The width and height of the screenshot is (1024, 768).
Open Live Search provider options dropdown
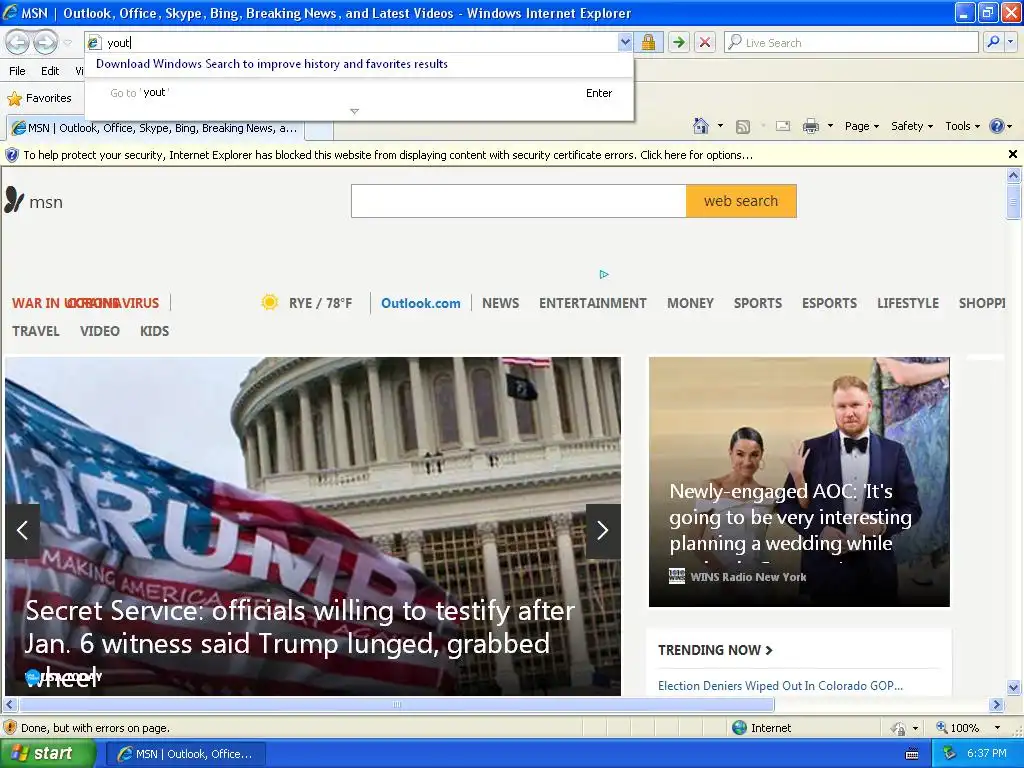(1011, 42)
